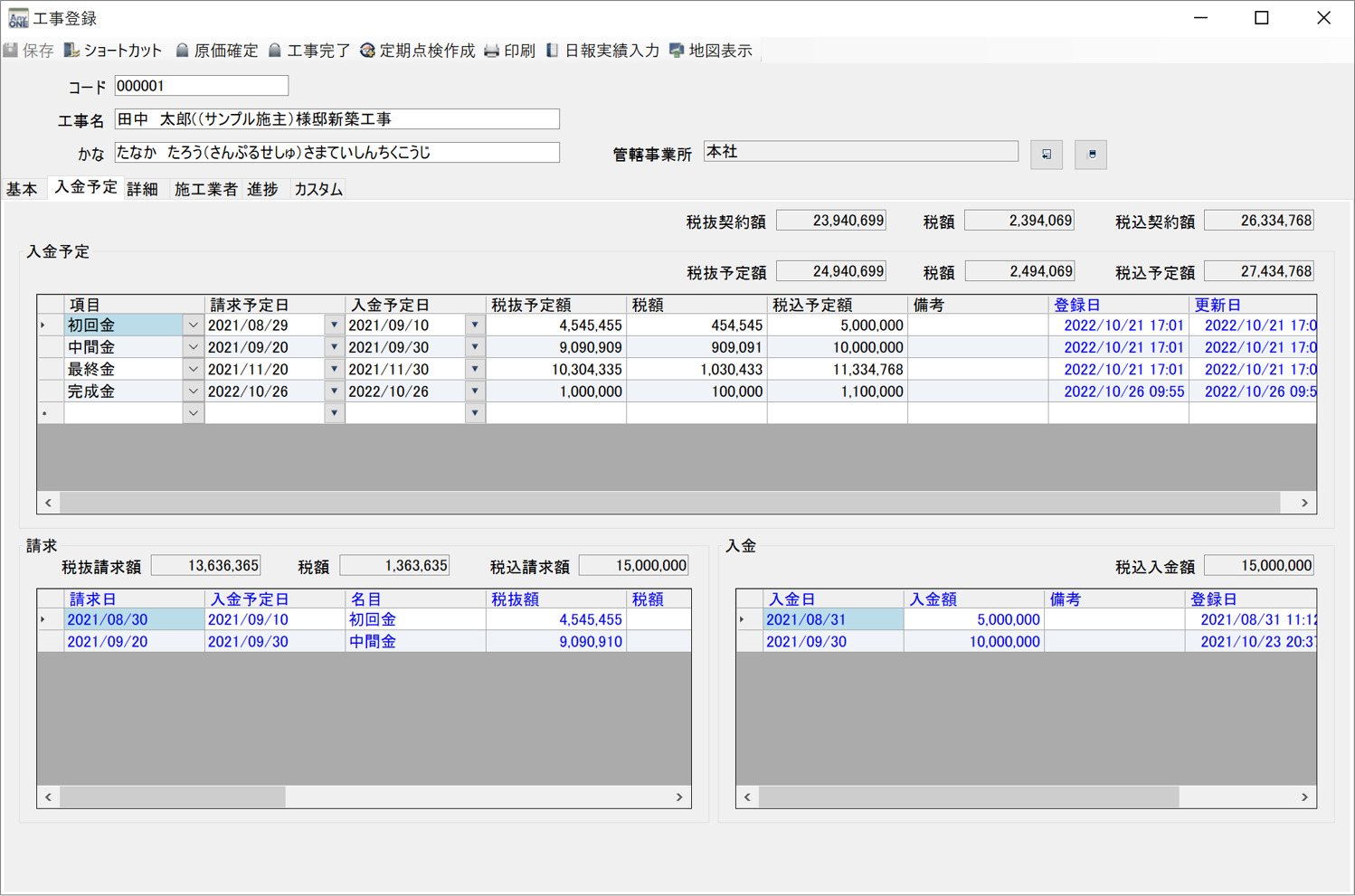This screenshot has width=1355, height=896.
Task: Select the 施工業者 tab
Action: pos(205,188)
